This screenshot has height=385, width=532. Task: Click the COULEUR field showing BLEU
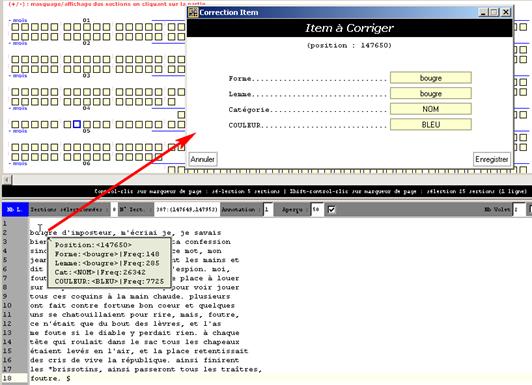[431, 124]
